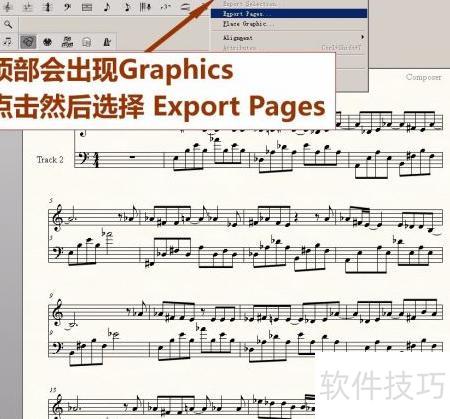Click the 4/4 time signature on Track 2

coord(96,160)
